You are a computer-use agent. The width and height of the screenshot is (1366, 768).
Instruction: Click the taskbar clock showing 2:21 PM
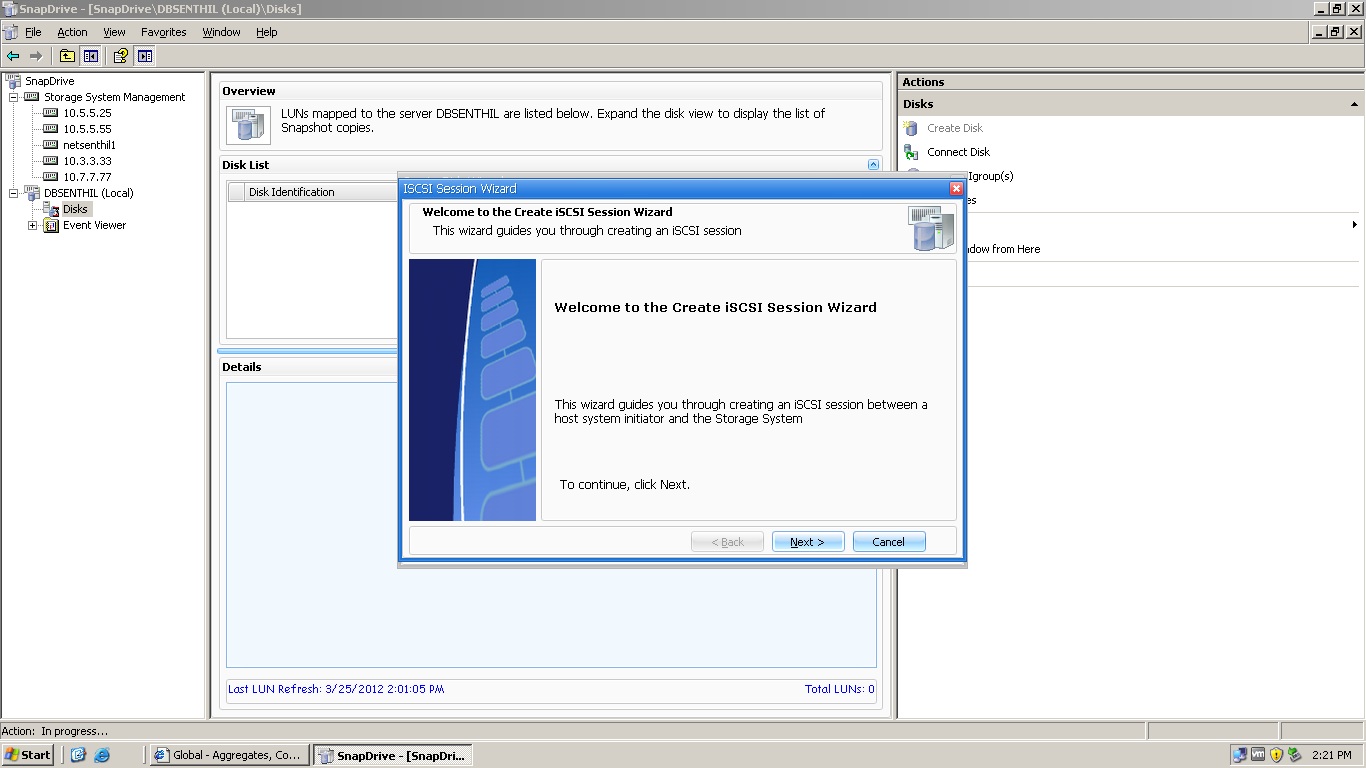1331,755
